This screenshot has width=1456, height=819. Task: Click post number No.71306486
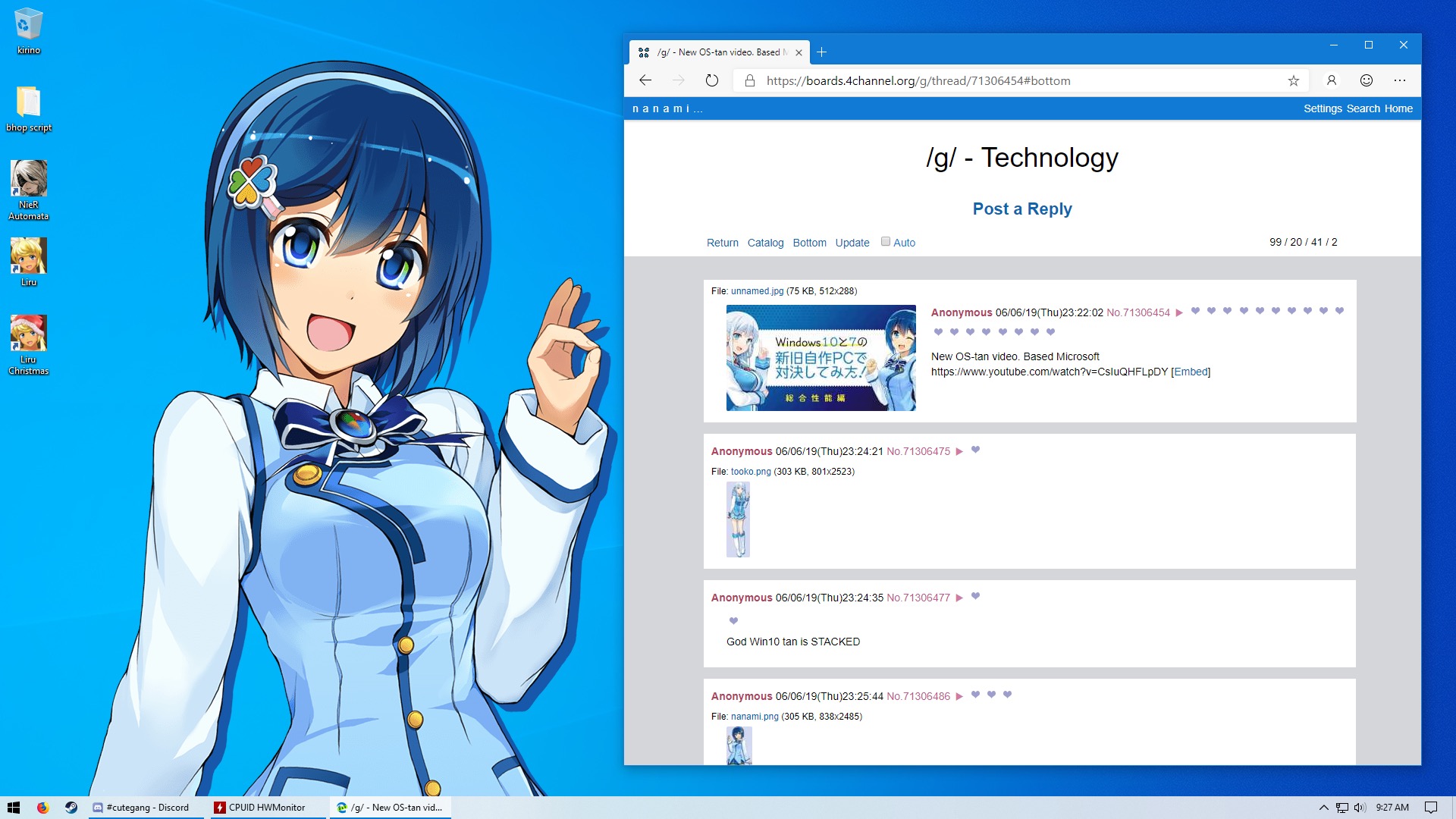[x=918, y=696]
